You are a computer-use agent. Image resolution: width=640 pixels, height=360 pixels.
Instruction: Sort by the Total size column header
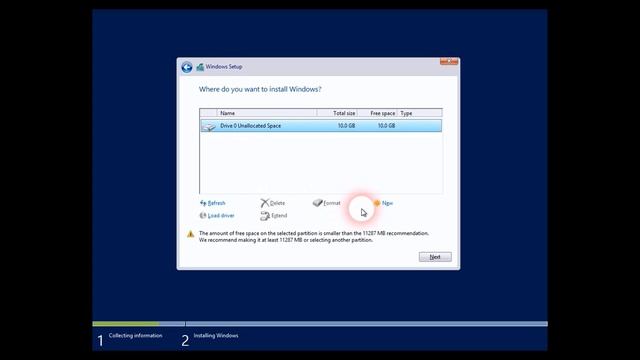(x=337, y=113)
